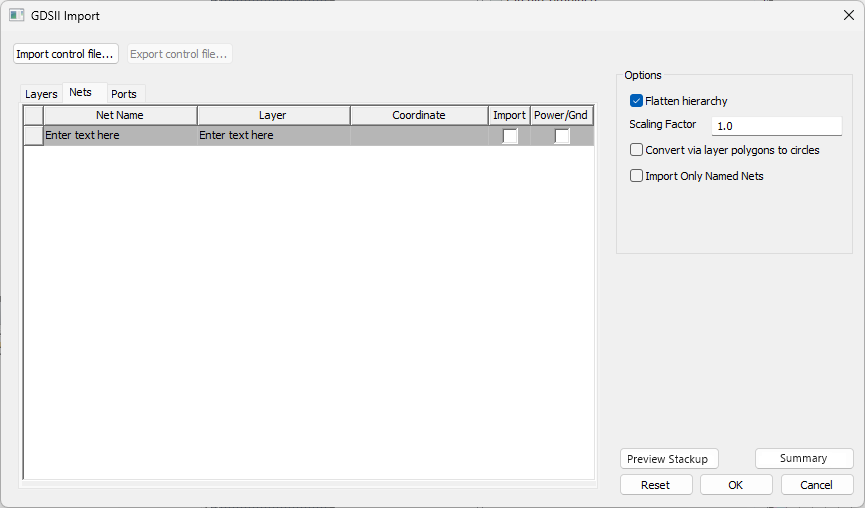Click the Scaling Factor input field
865x508 pixels.
point(777,126)
